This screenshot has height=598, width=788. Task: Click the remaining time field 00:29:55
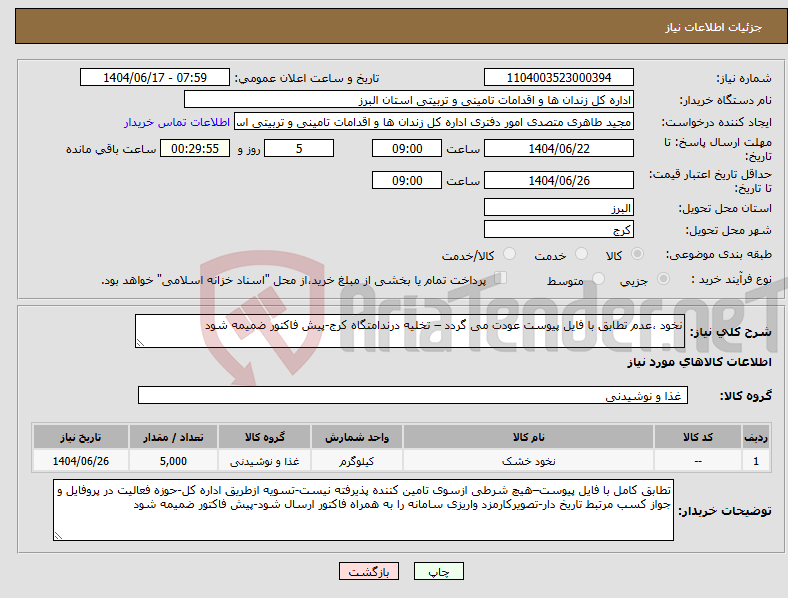195,149
